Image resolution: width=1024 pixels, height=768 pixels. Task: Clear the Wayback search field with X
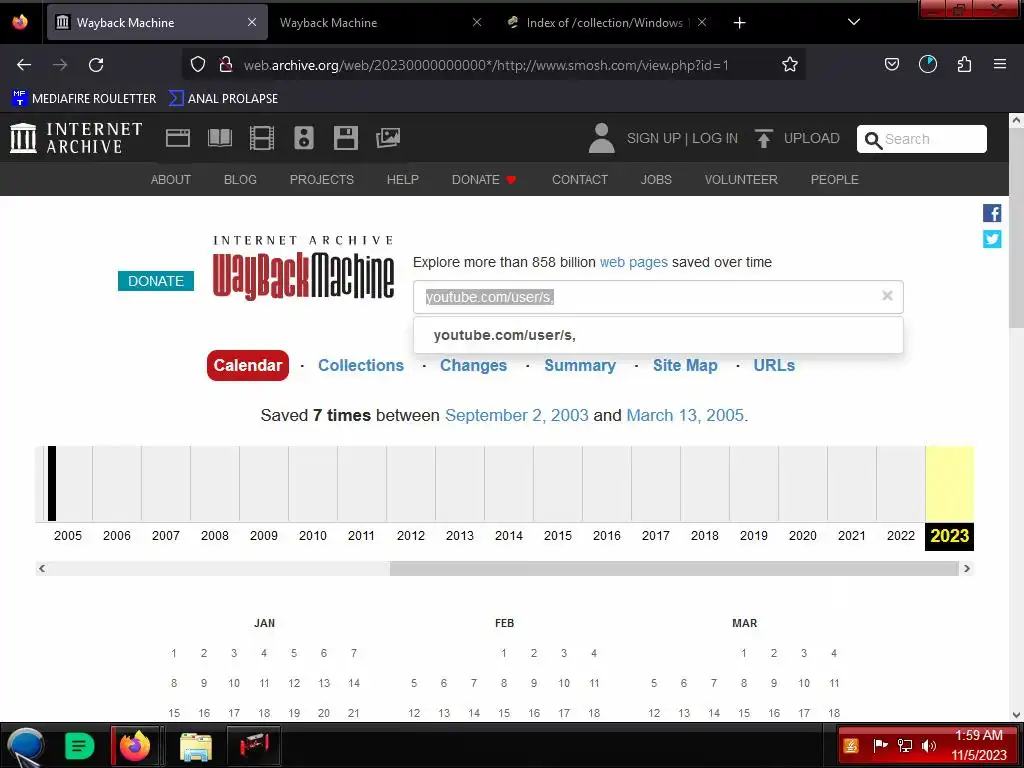pos(887,296)
